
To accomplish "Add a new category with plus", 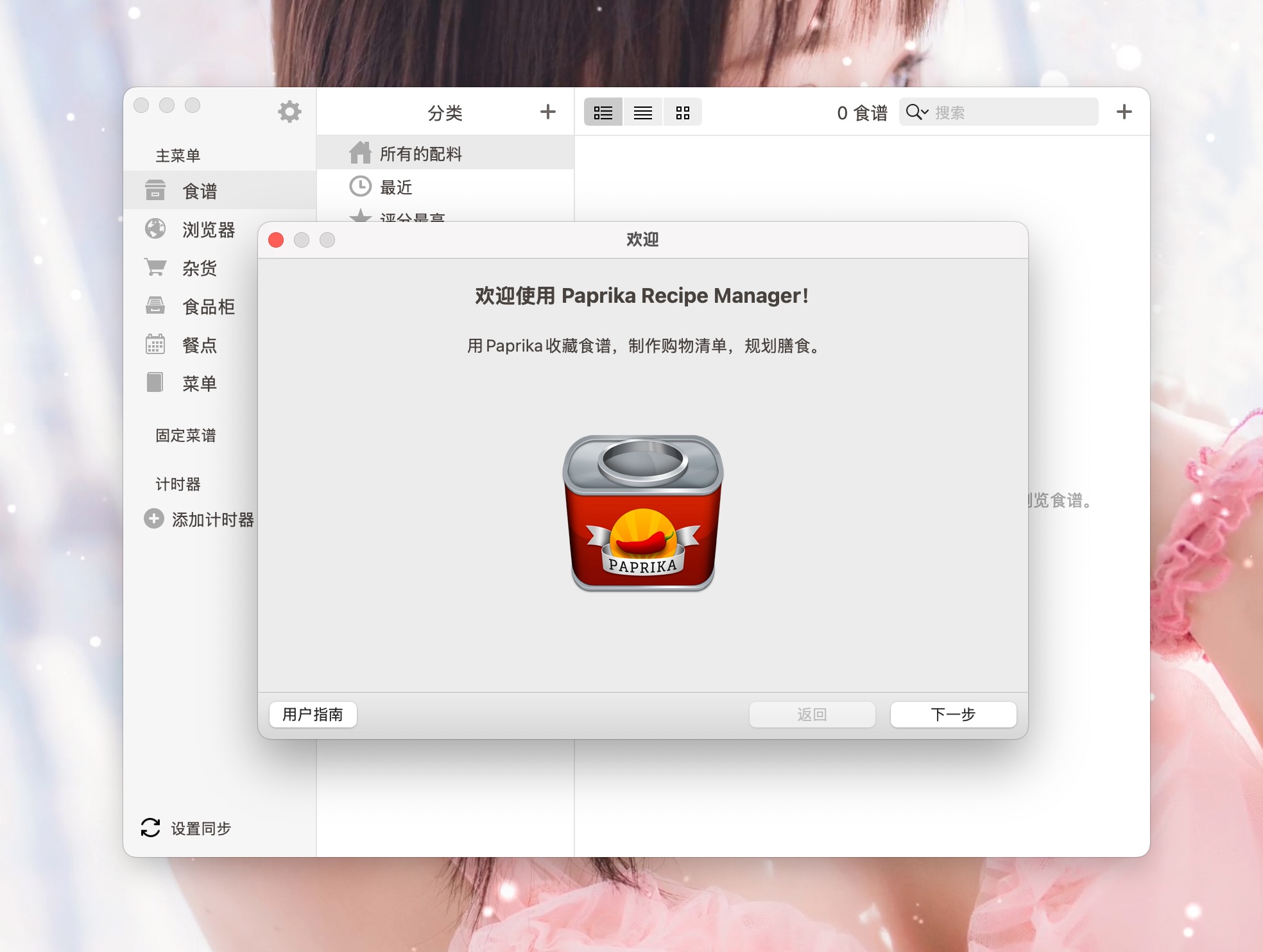I will point(547,112).
